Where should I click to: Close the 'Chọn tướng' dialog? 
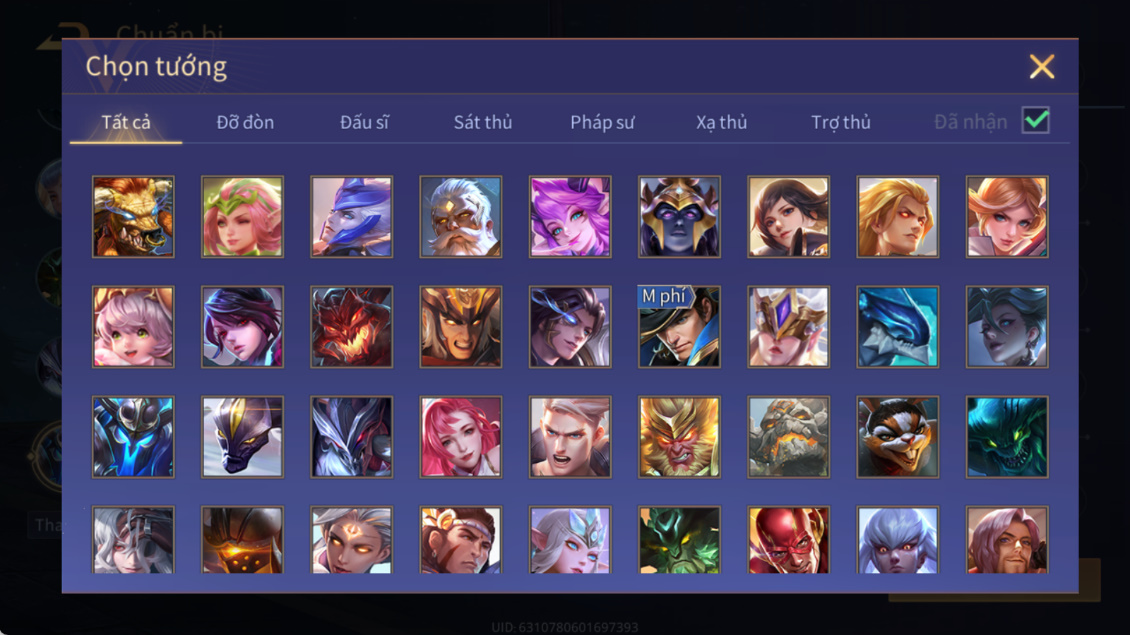[x=1041, y=66]
